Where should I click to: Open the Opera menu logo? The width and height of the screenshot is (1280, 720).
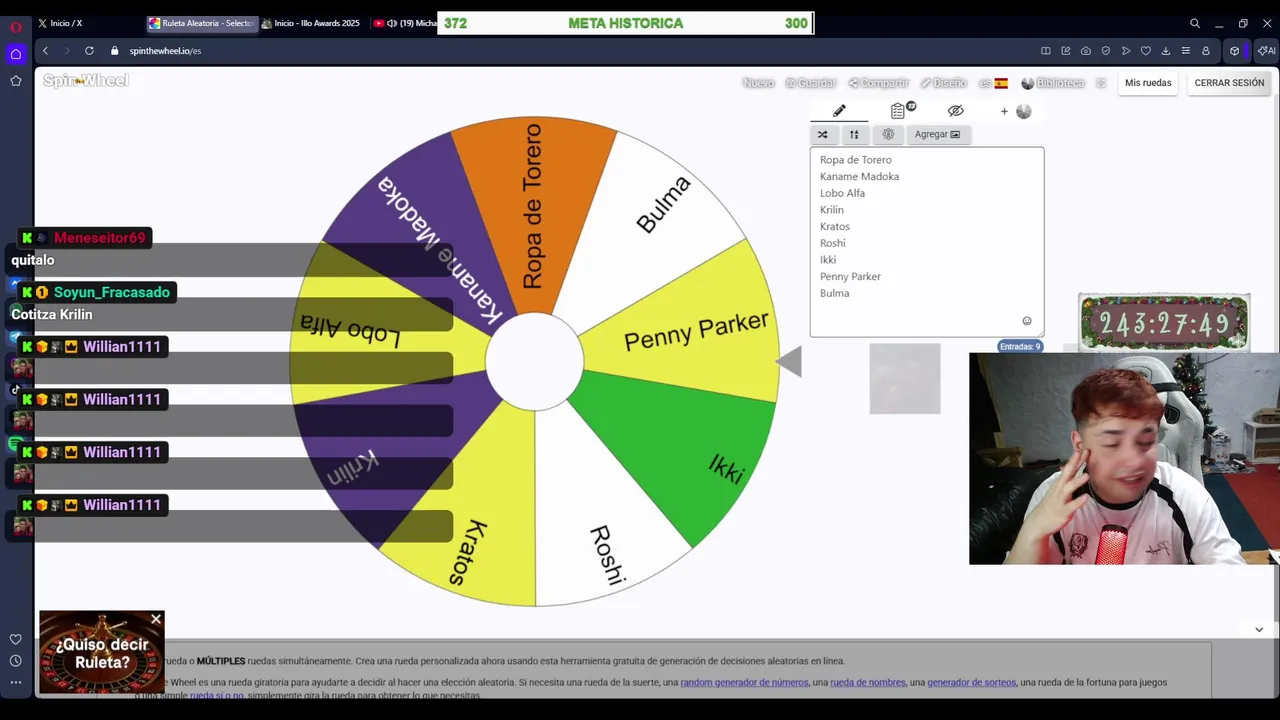tap(16, 27)
